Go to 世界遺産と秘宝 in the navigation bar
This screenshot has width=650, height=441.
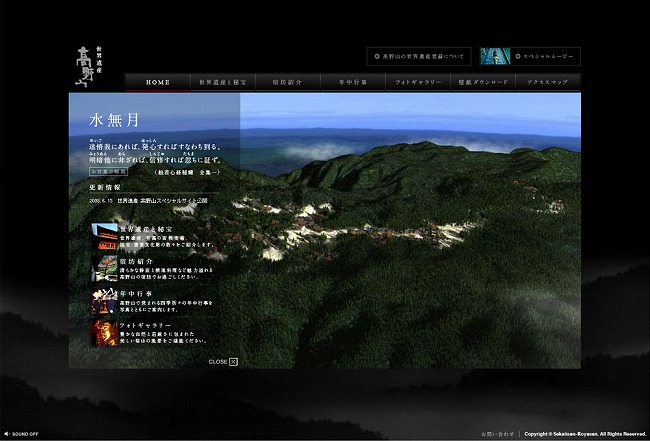click(x=222, y=82)
